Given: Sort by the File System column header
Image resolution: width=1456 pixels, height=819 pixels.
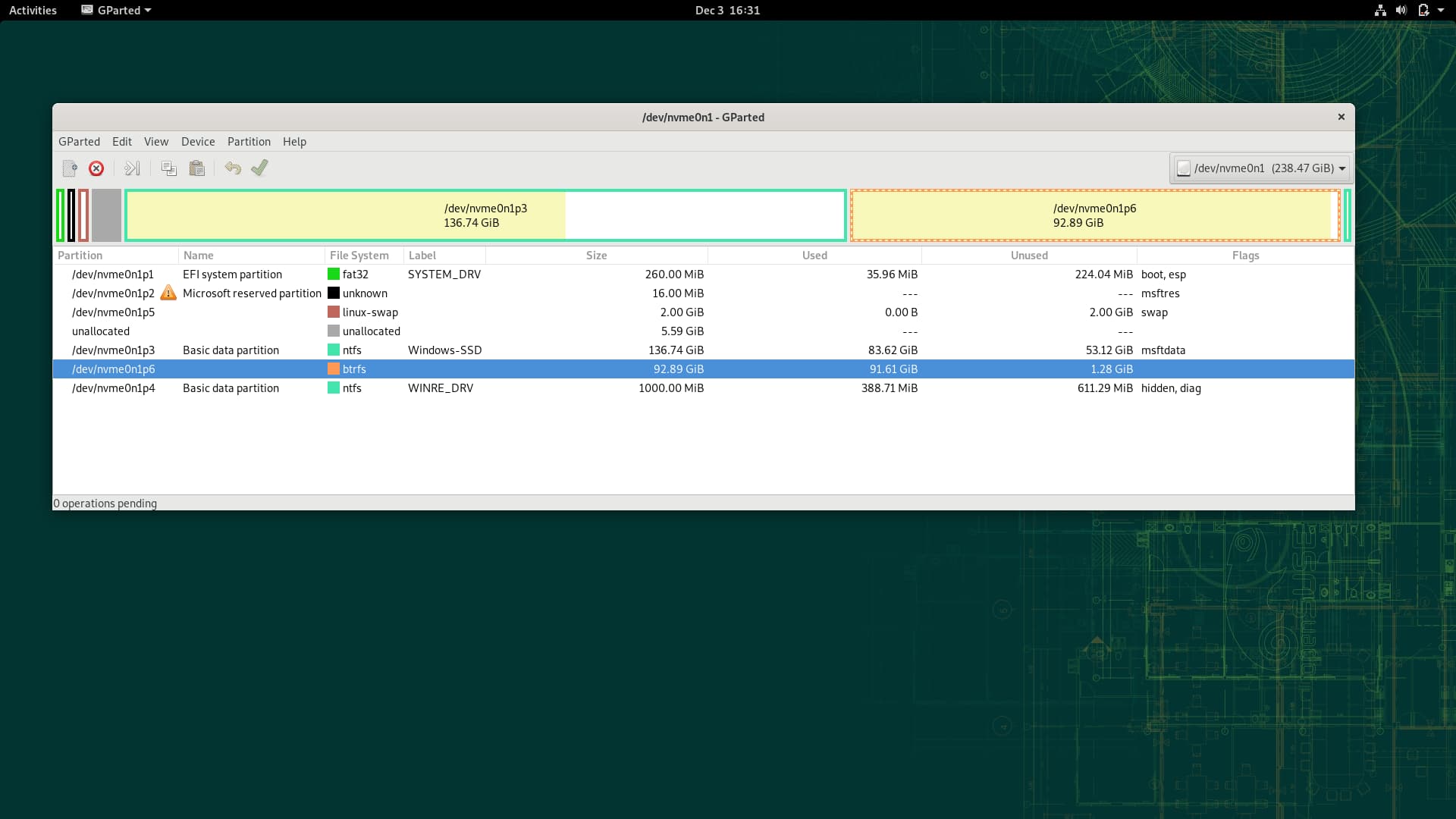Looking at the screenshot, I should (x=359, y=256).
